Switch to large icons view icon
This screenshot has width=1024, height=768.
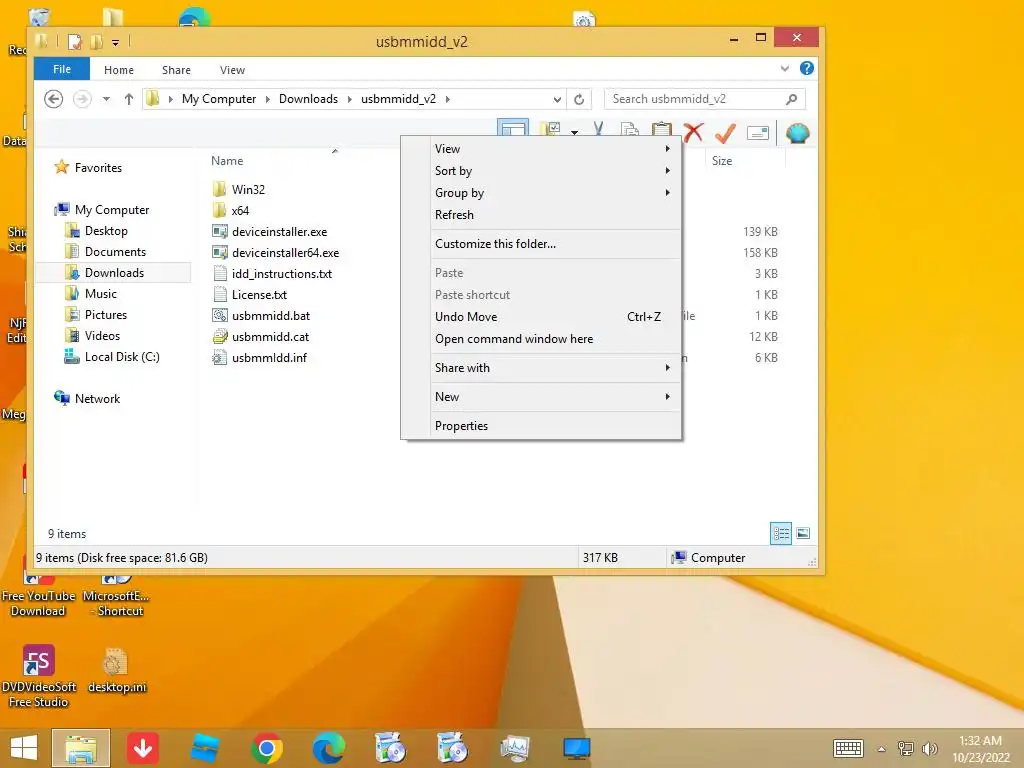803,534
